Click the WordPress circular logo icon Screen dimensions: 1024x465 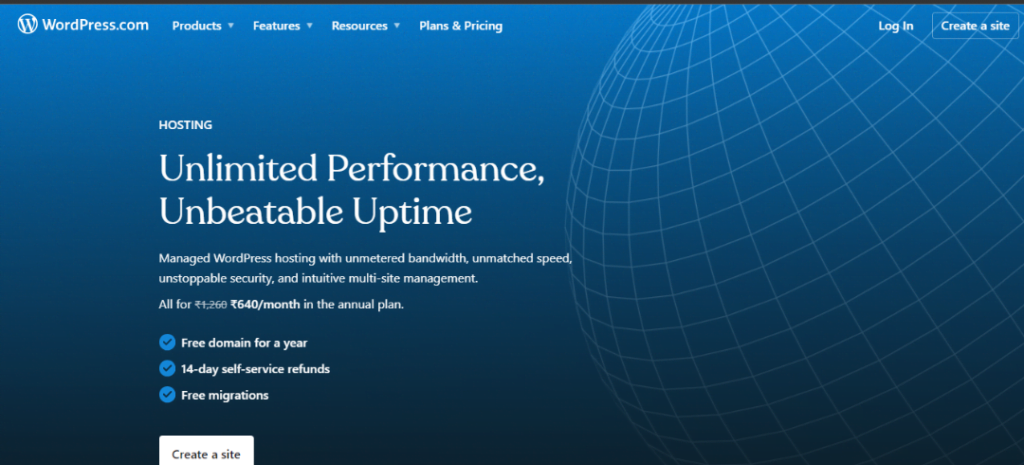click(x=28, y=25)
